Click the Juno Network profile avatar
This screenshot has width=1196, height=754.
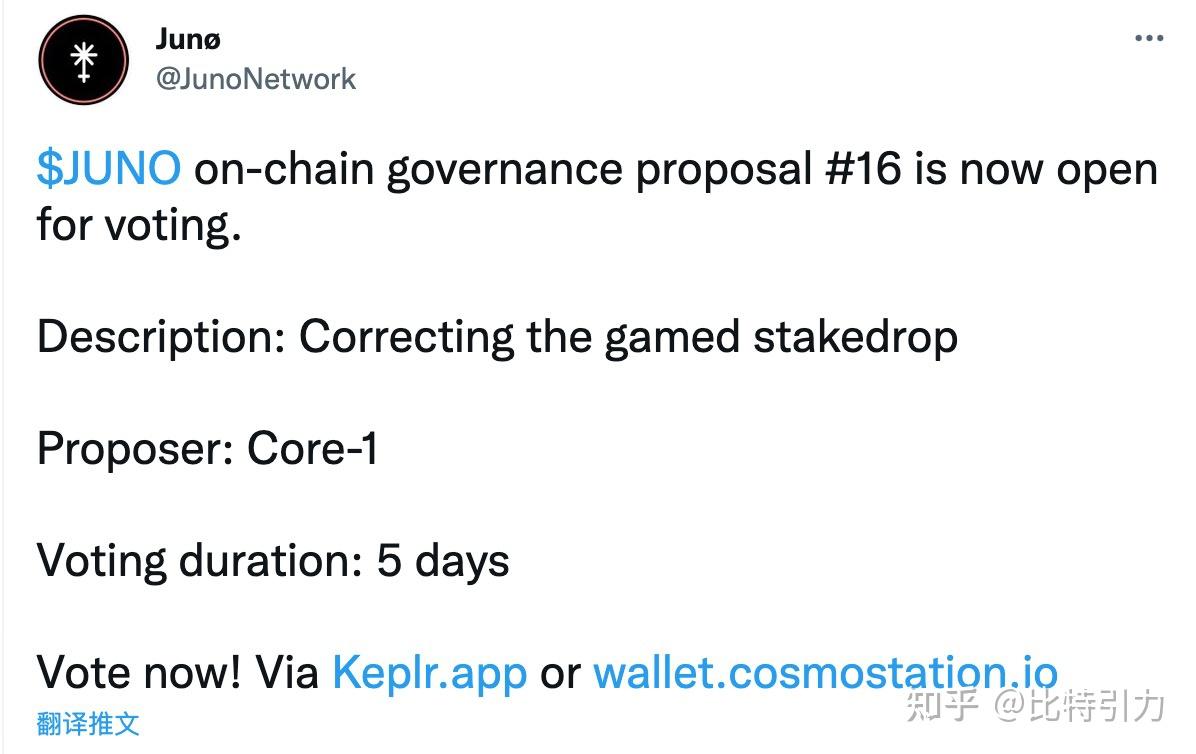pyautogui.click(x=84, y=60)
